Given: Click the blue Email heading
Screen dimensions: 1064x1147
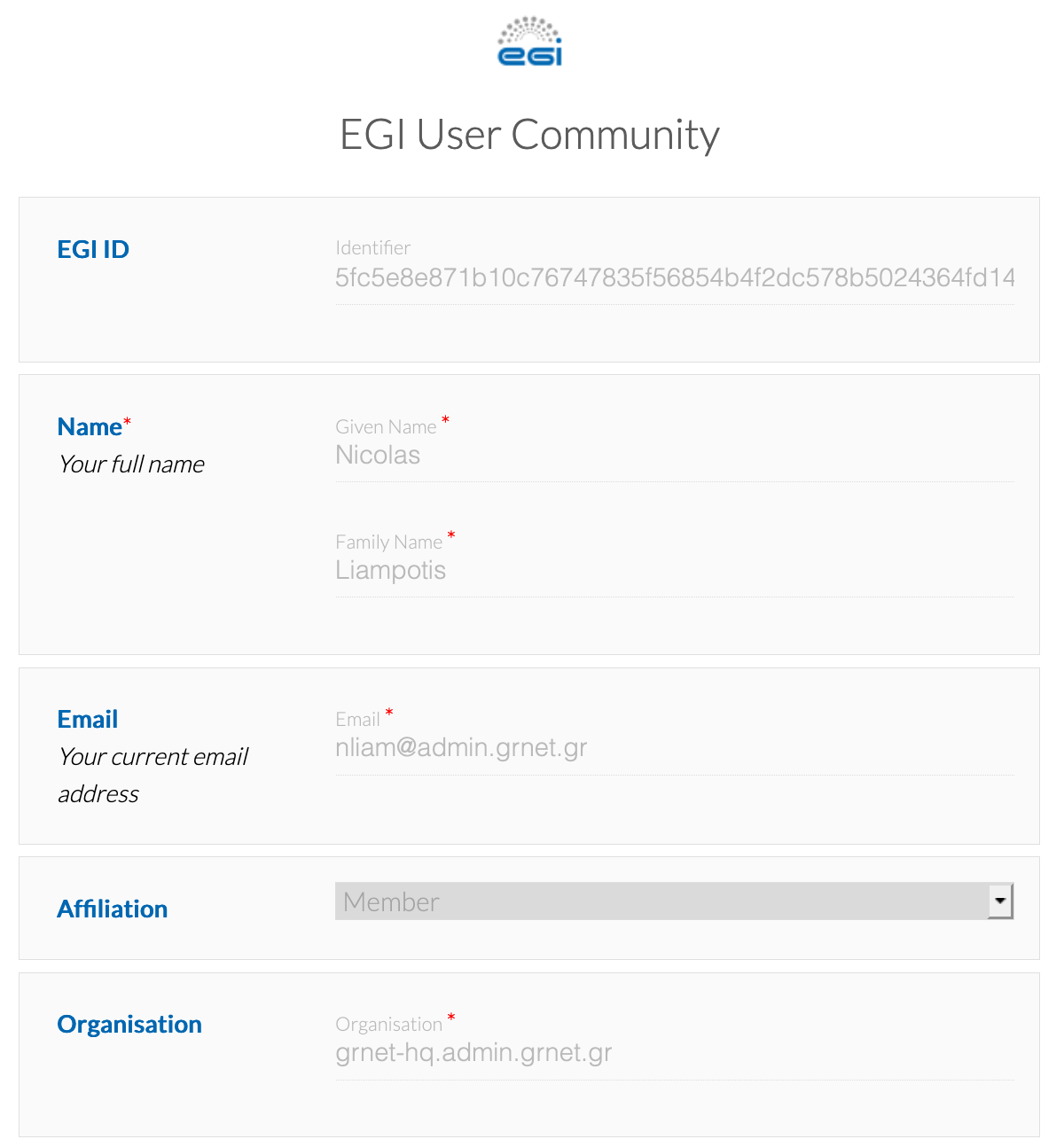Looking at the screenshot, I should pos(87,719).
